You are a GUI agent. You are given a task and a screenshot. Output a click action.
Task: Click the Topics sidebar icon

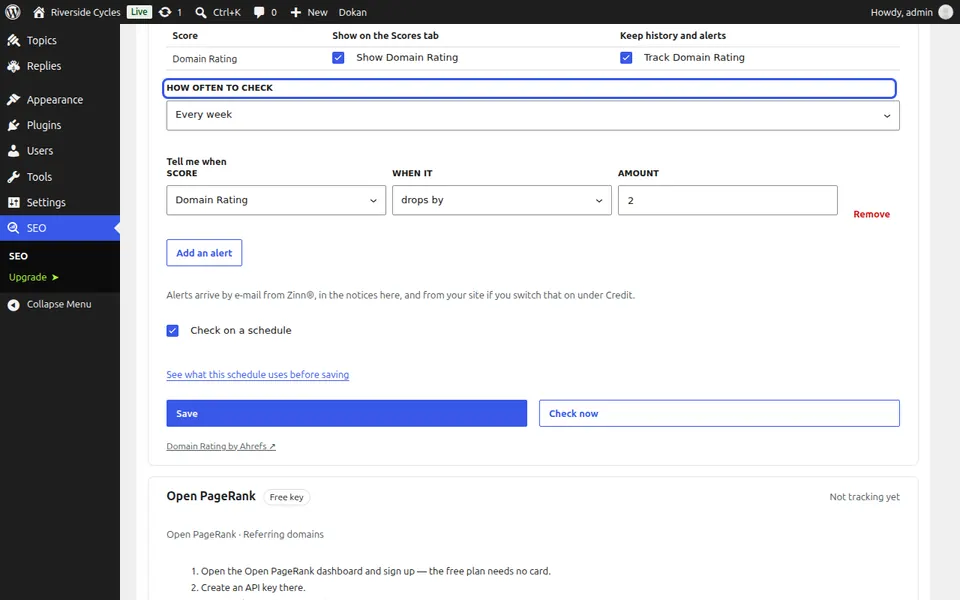click(13, 40)
